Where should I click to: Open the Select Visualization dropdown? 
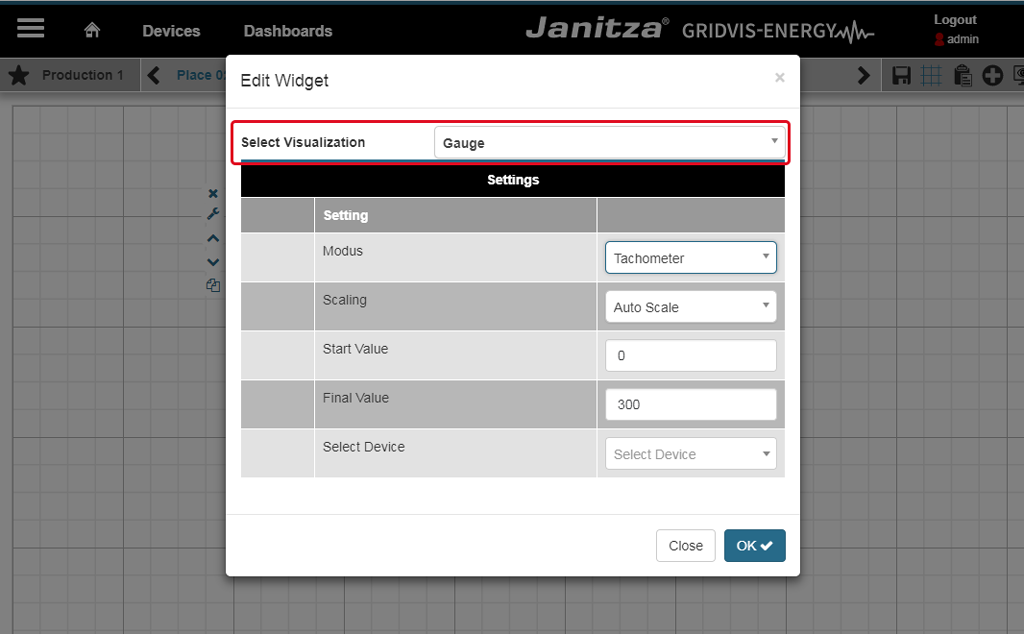[x=610, y=142]
